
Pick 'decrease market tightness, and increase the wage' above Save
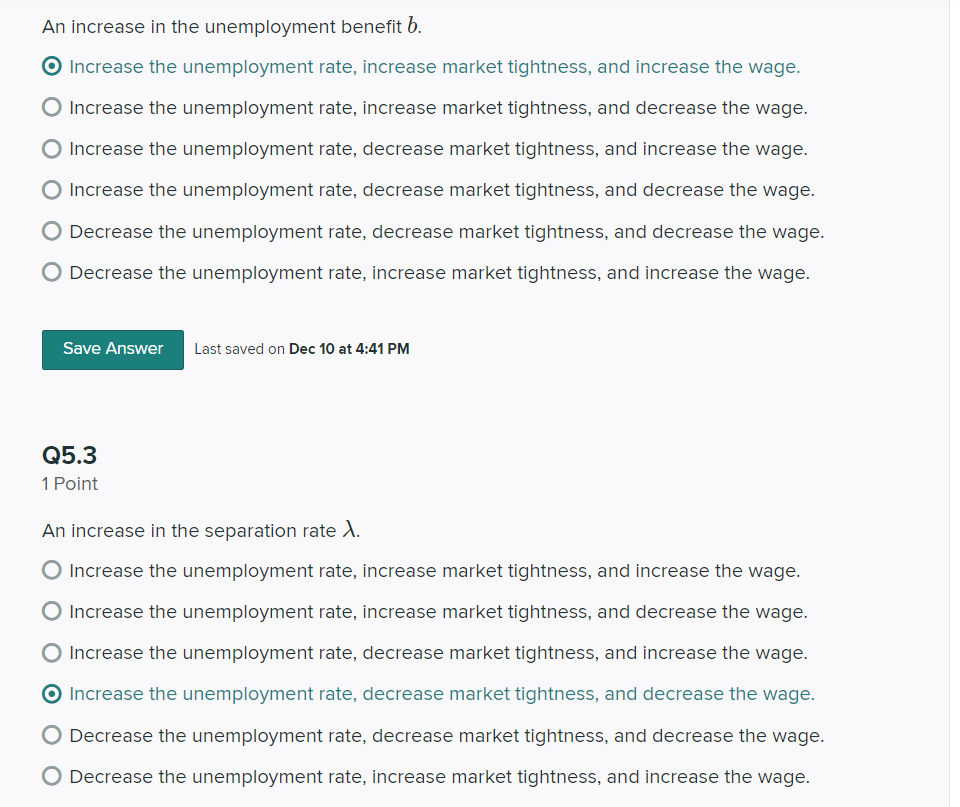51,148
